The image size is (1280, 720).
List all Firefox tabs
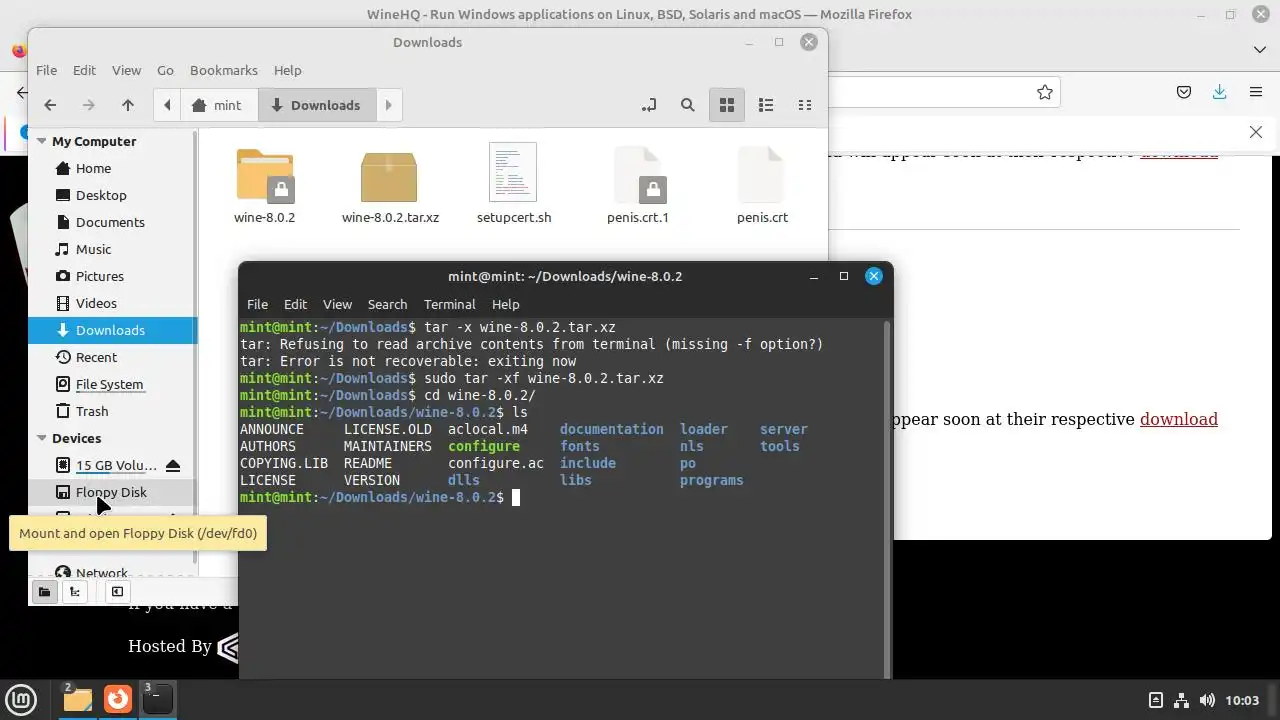1259,49
